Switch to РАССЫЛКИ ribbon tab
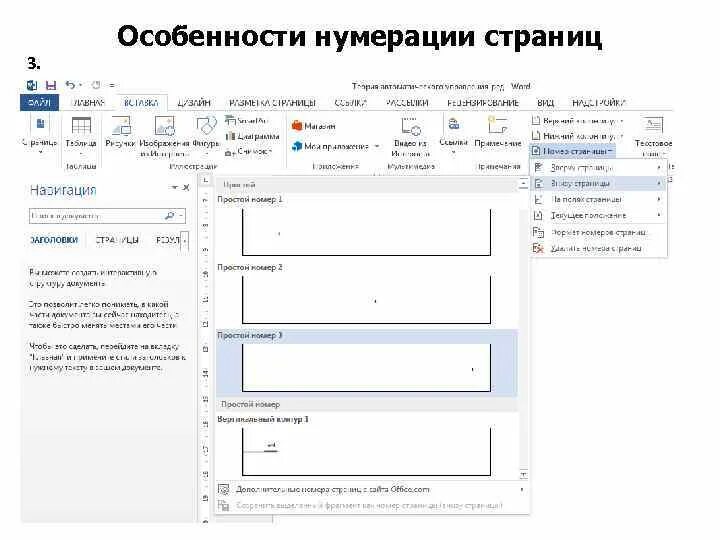 pyautogui.click(x=407, y=102)
